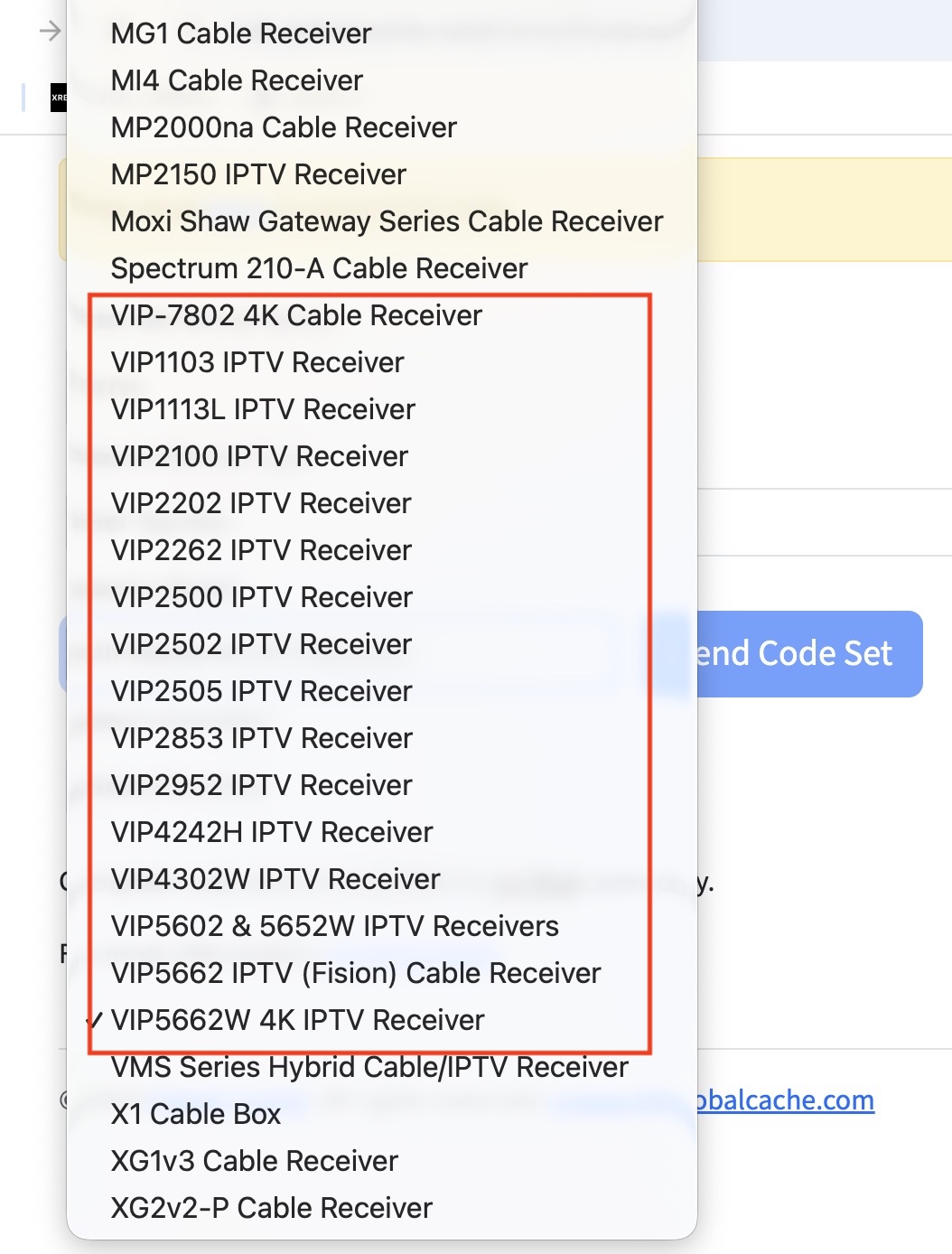
Task: Pick VIP4242H IPTV Receiver
Action: (x=272, y=832)
